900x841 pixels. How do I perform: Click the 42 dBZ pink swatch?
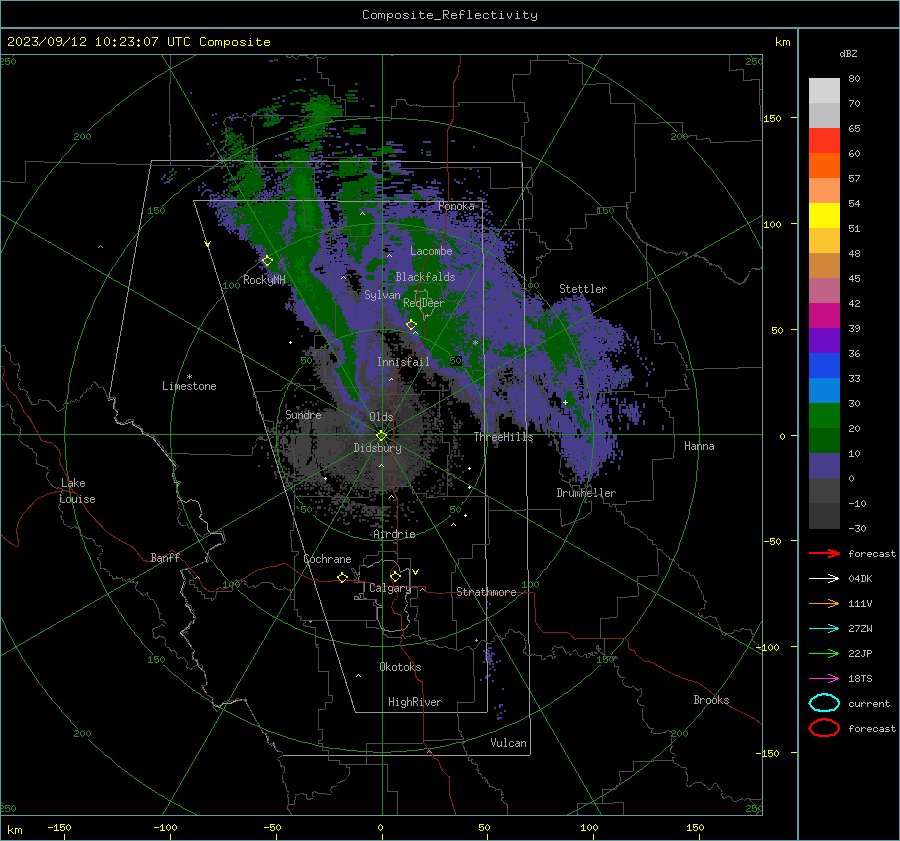[x=824, y=290]
